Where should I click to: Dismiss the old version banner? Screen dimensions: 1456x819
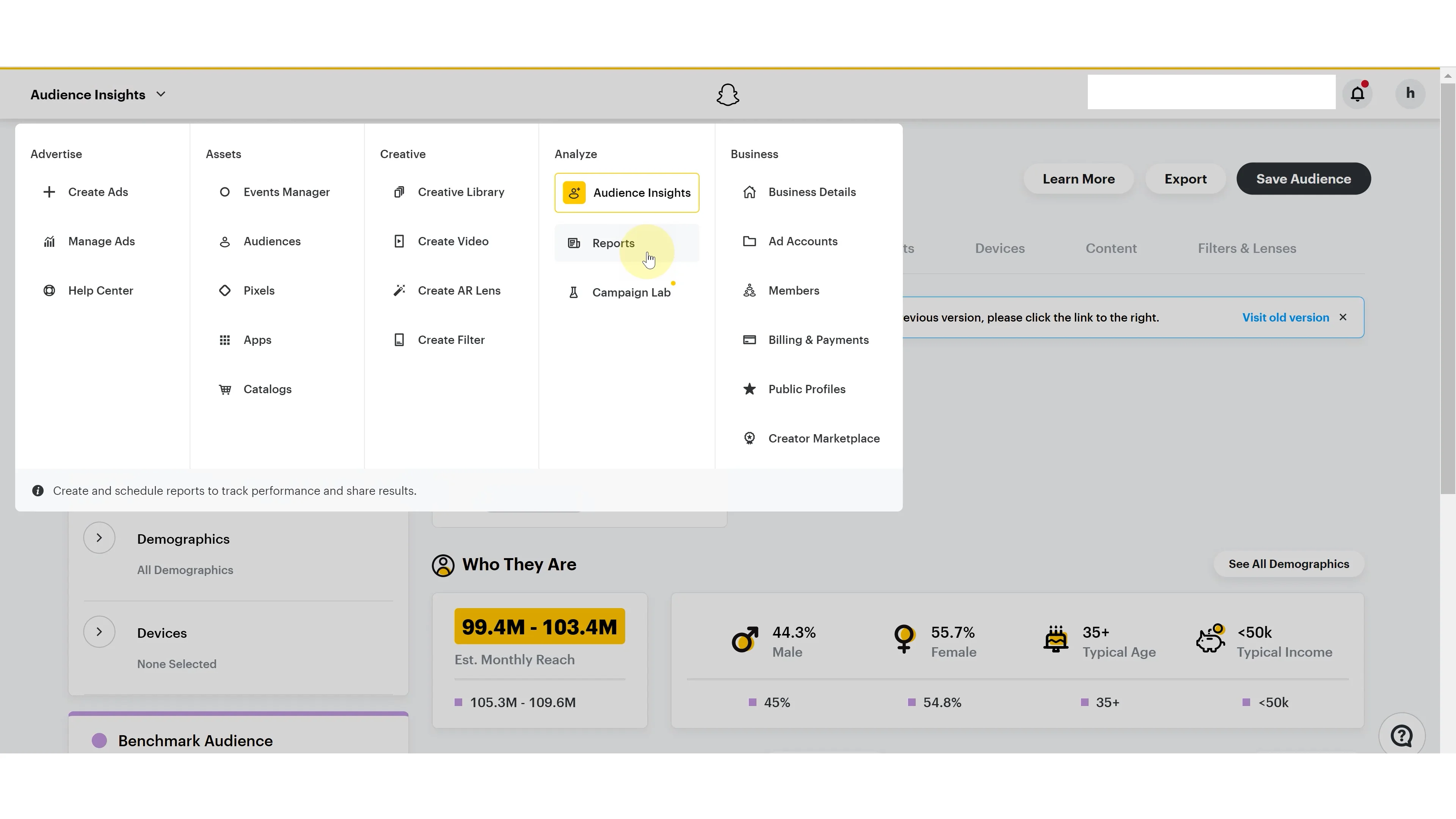[1343, 317]
